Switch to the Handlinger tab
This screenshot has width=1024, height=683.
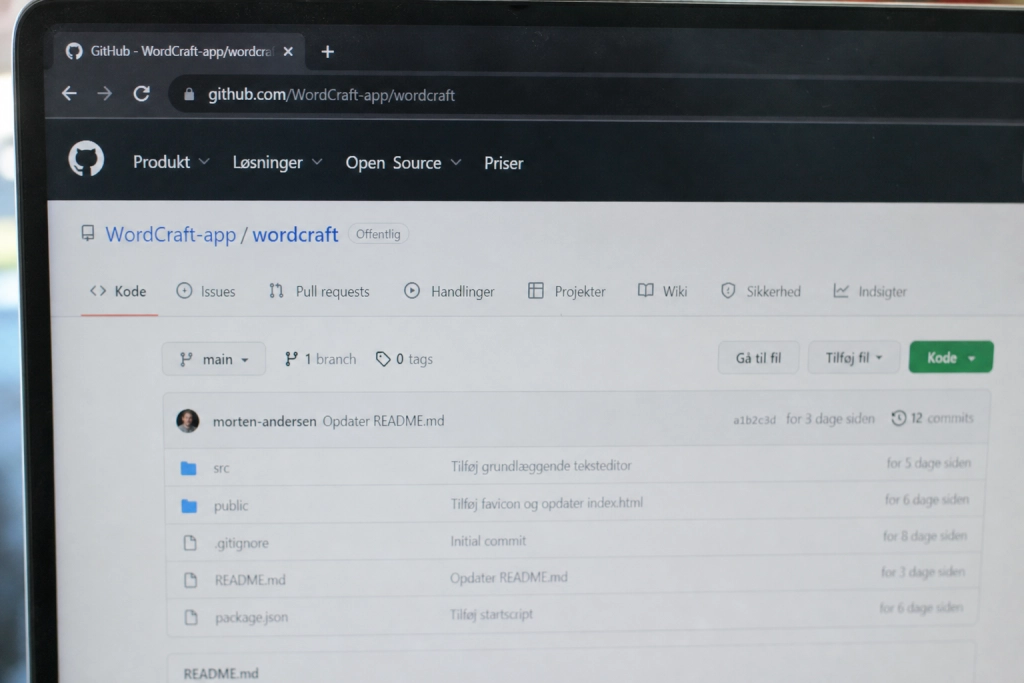click(x=449, y=291)
